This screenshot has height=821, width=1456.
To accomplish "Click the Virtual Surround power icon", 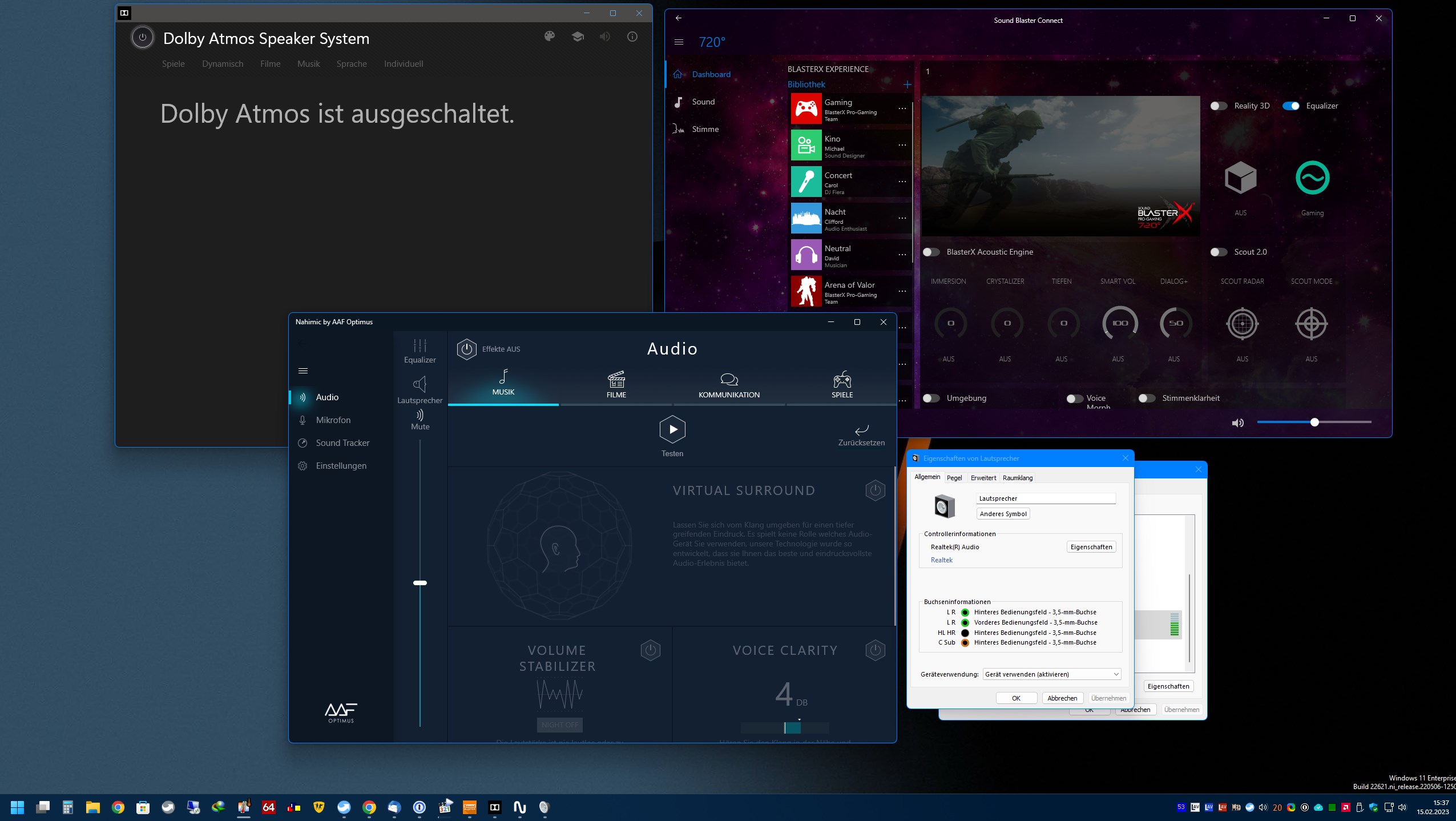I will [875, 490].
